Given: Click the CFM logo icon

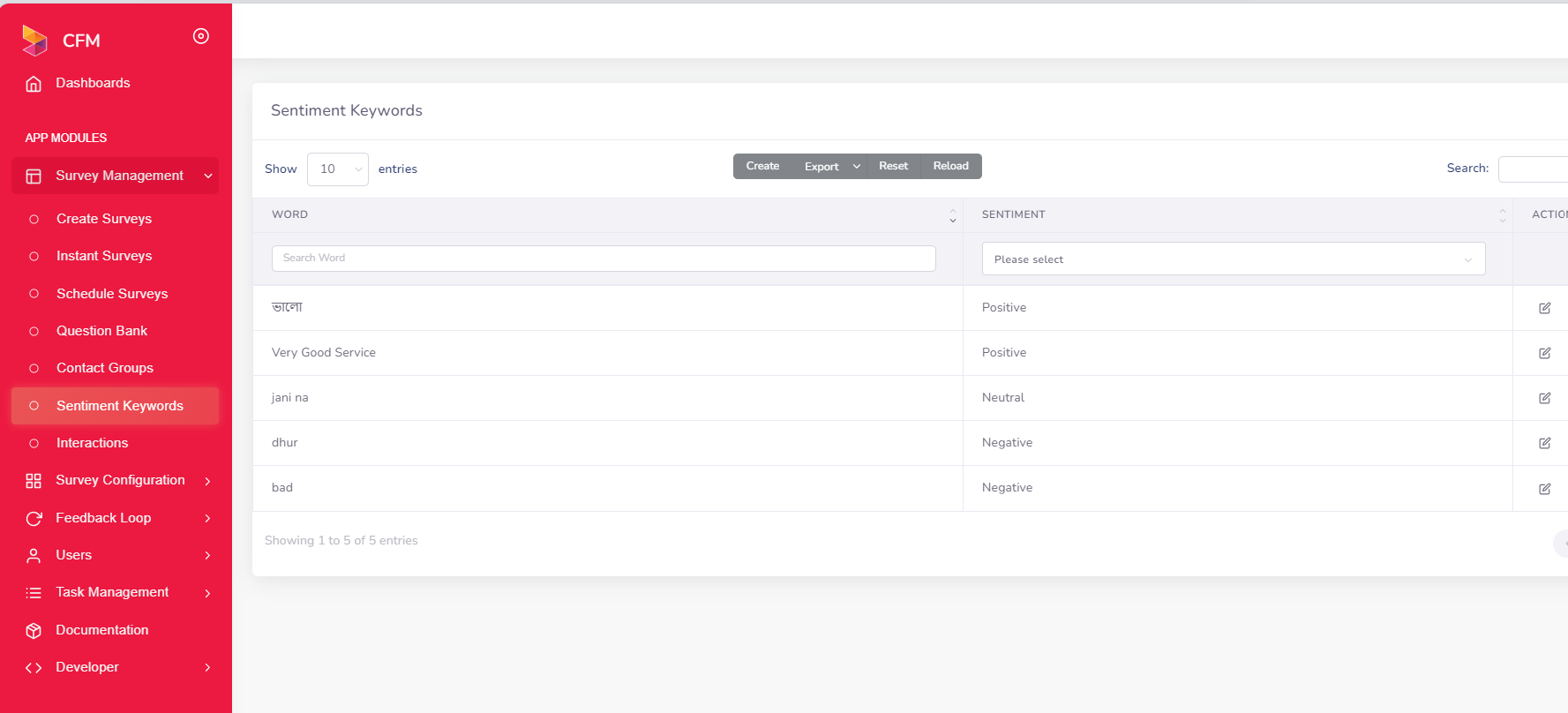Looking at the screenshot, I should (34, 40).
